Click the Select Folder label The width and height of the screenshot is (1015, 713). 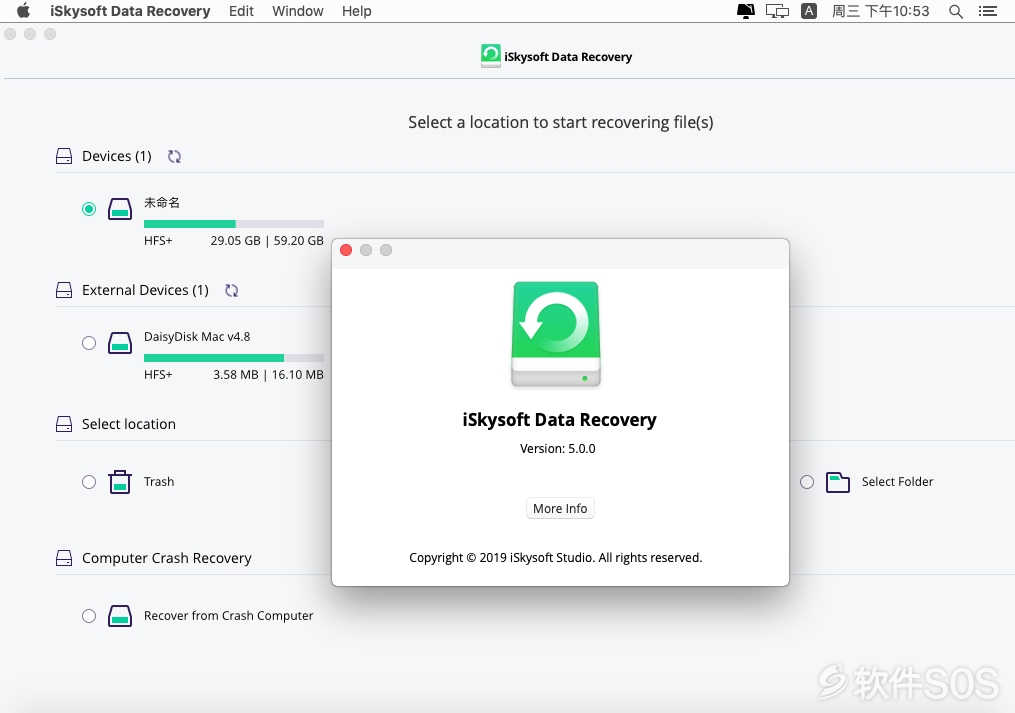(x=897, y=482)
